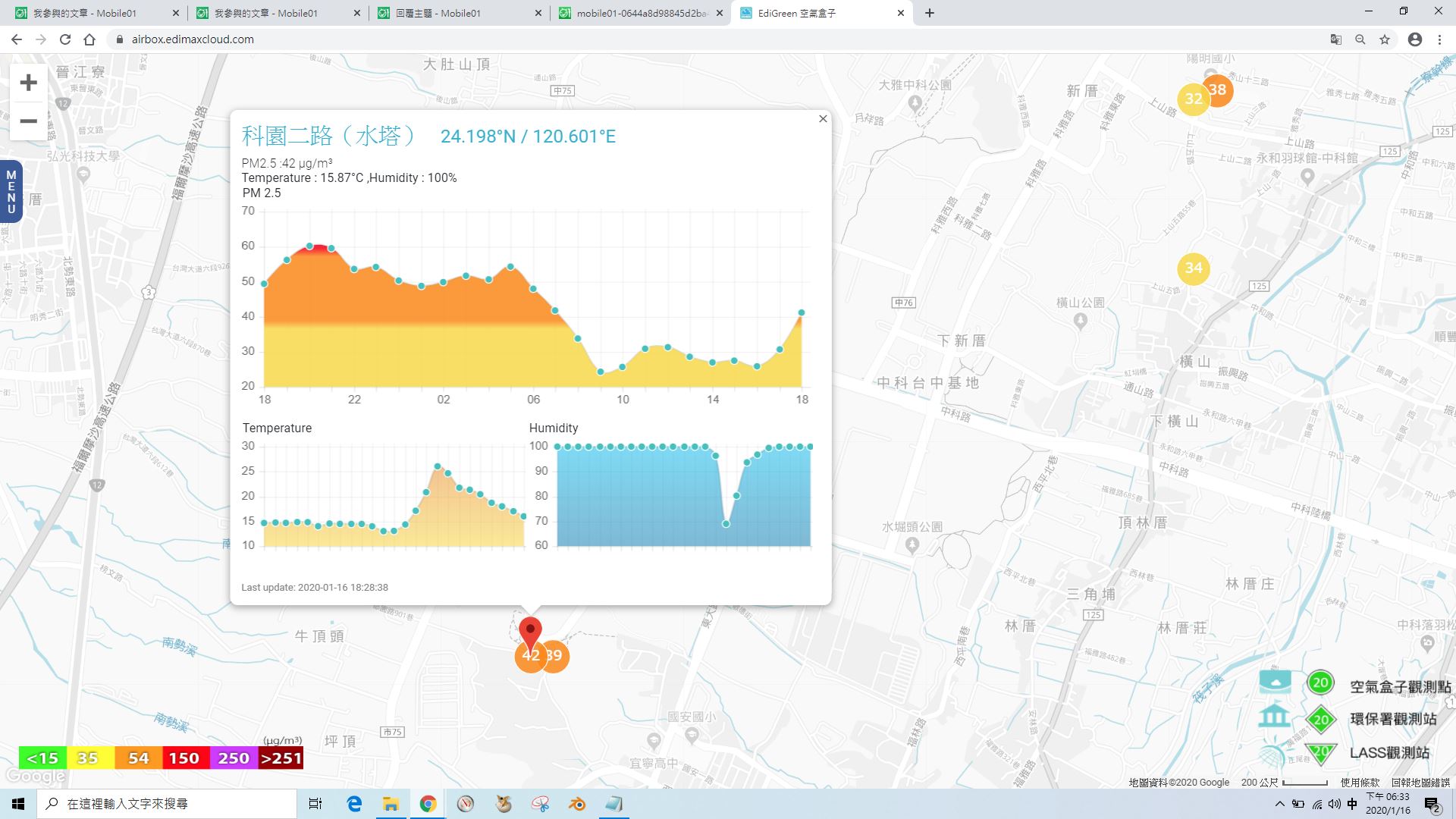Click the LASS觀測站 legend label
Viewport: 1456px width, 819px height.
tap(1389, 753)
